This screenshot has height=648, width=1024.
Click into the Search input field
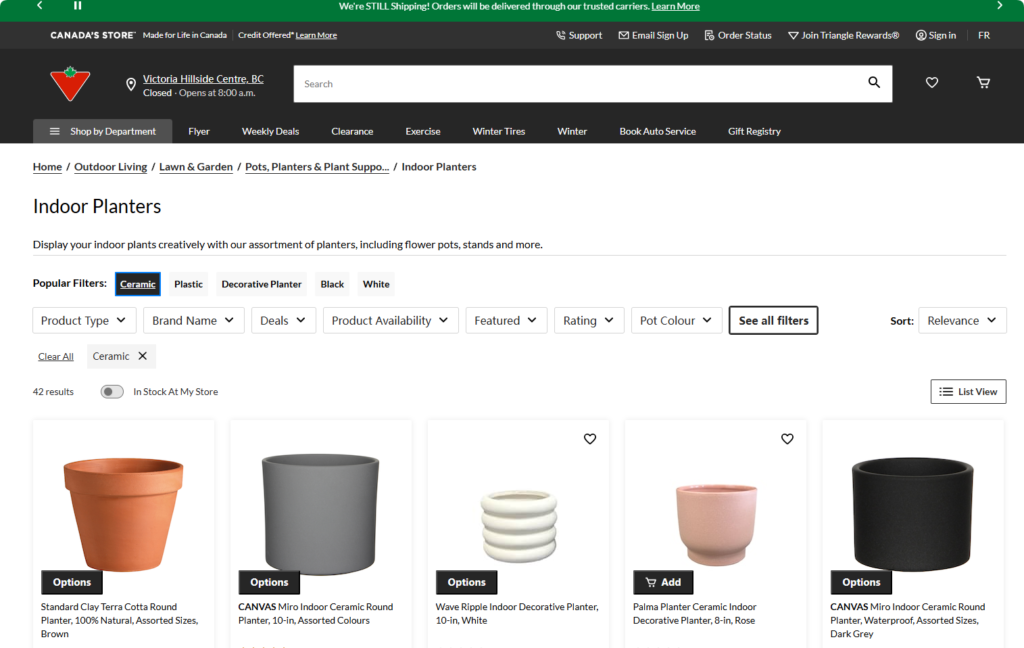(x=580, y=84)
